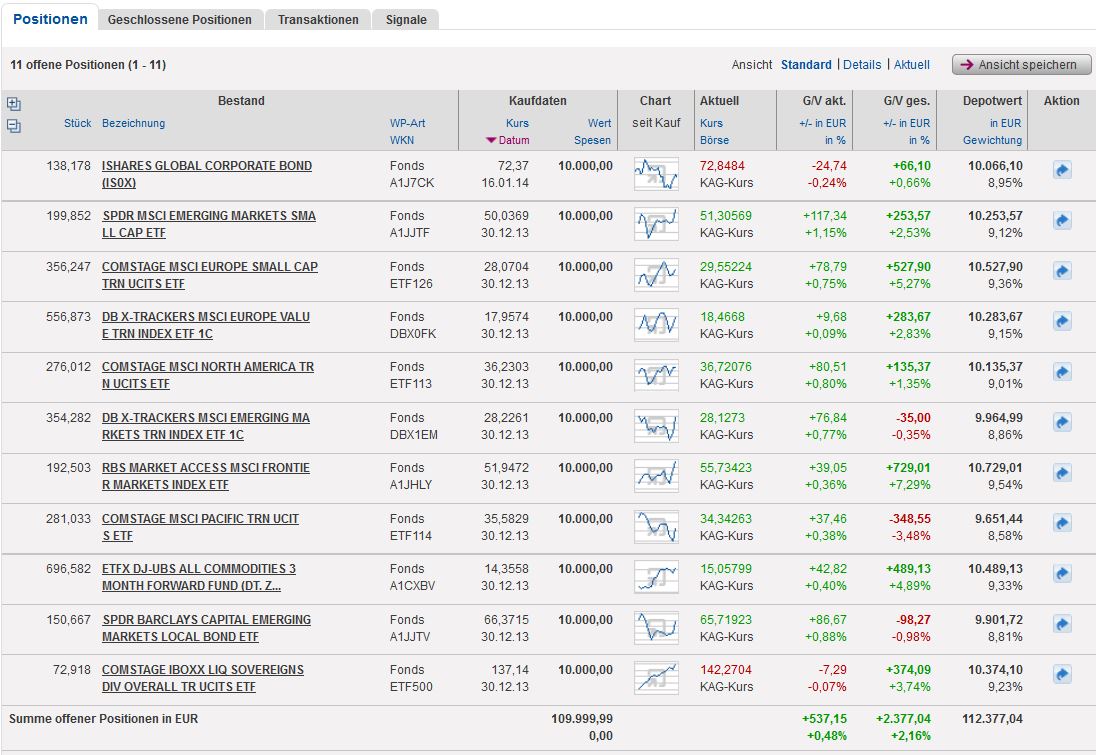
Task: View chart thumbnail for SPDR Barclays Emerging Bond
Action: [656, 627]
